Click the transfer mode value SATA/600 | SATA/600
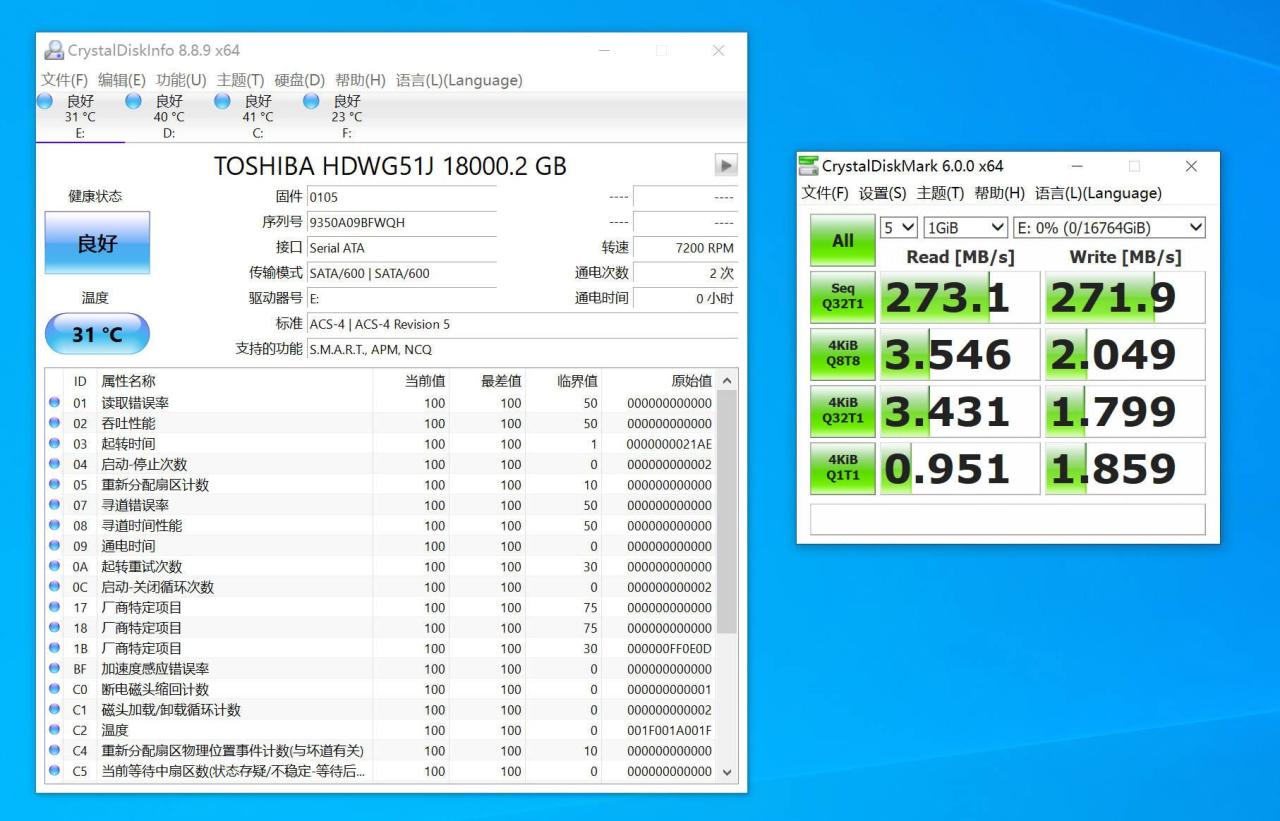 (401, 273)
